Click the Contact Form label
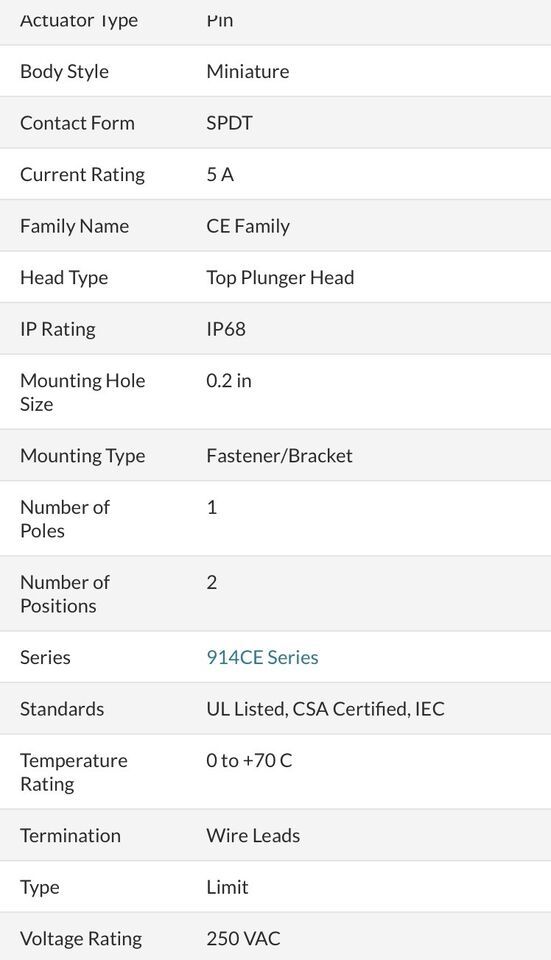Viewport: 551px width, 960px height. [77, 122]
